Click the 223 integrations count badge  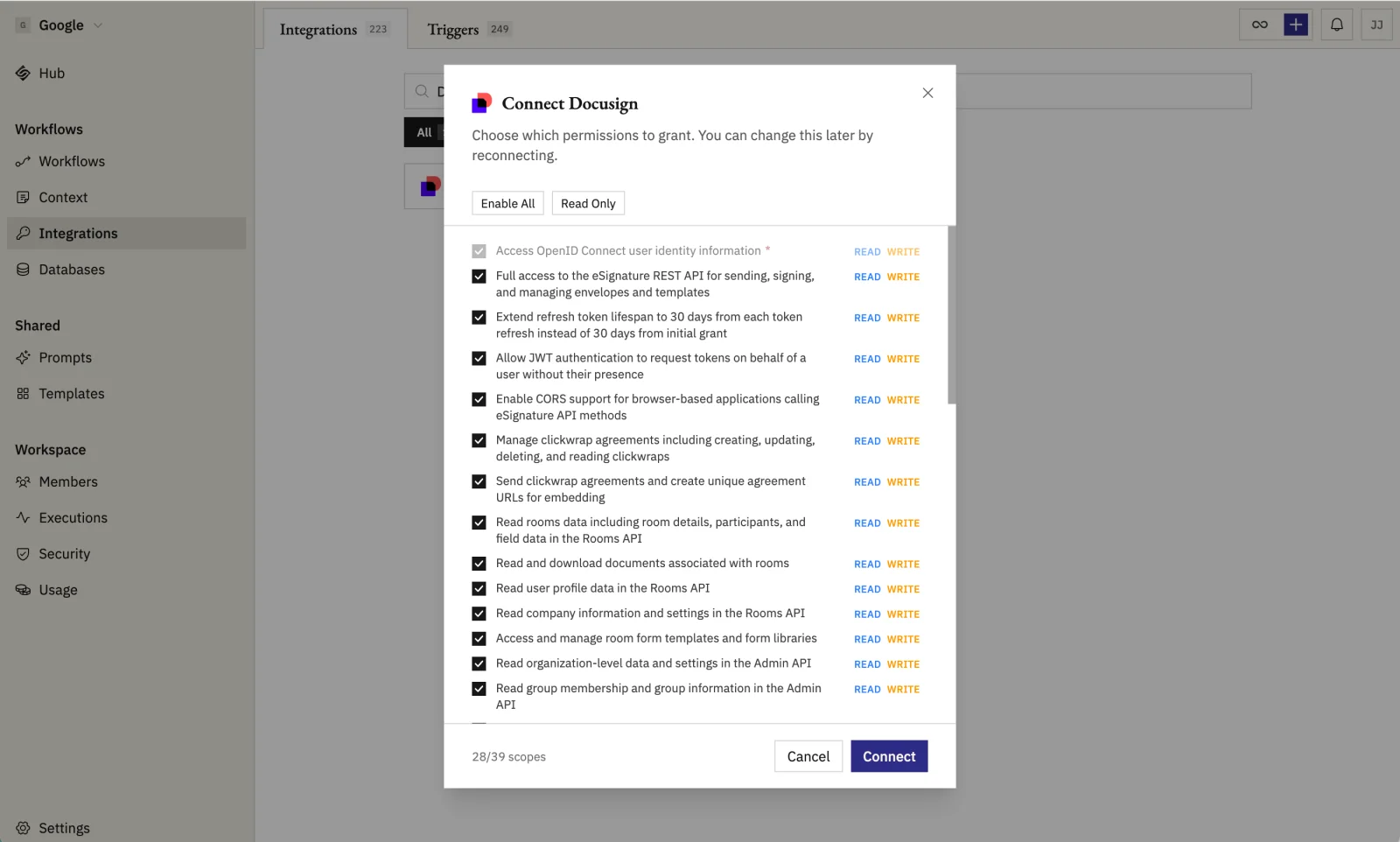tap(378, 29)
